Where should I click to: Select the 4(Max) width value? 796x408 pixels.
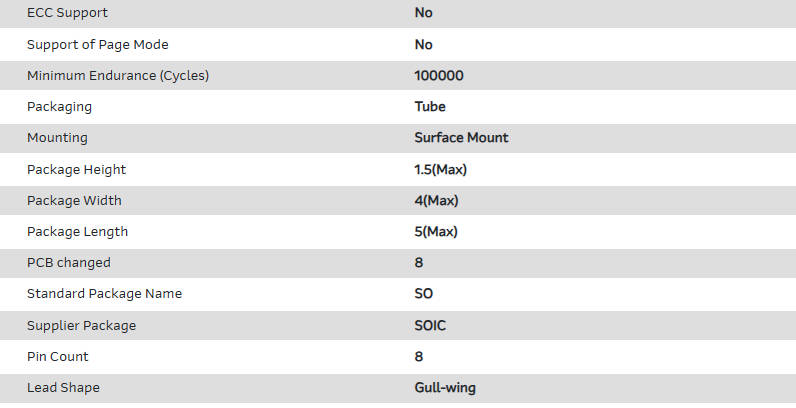tap(436, 200)
